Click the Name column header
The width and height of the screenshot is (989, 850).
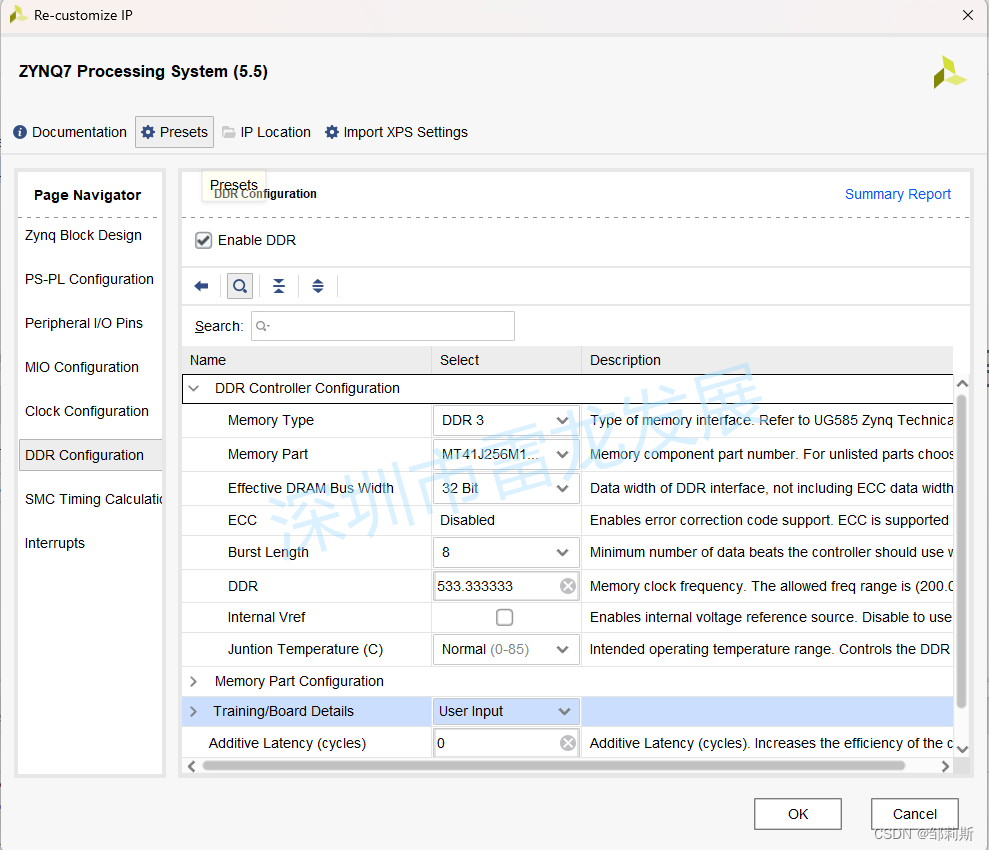pyautogui.click(x=307, y=360)
